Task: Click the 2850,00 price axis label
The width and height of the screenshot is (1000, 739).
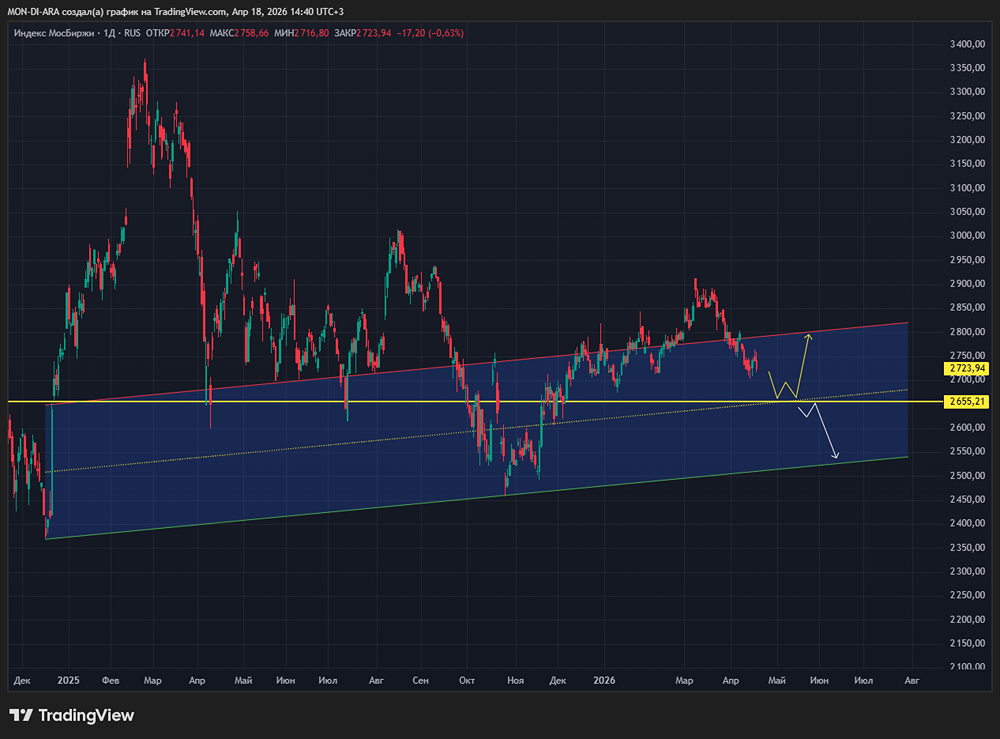Action: (967, 307)
